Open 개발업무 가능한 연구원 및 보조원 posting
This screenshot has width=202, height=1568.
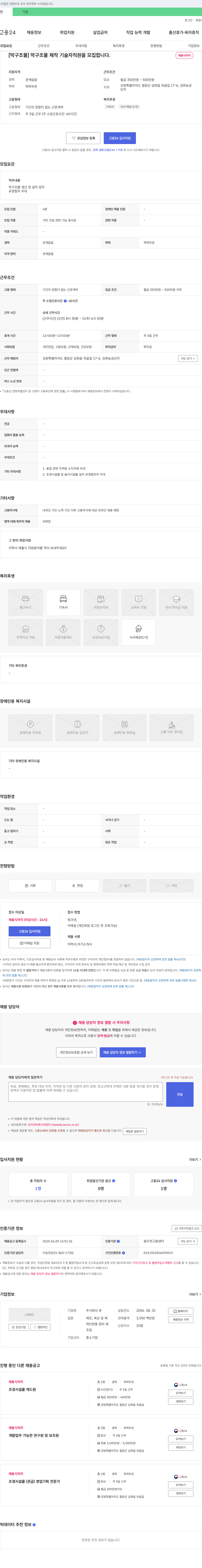(x=33, y=1435)
